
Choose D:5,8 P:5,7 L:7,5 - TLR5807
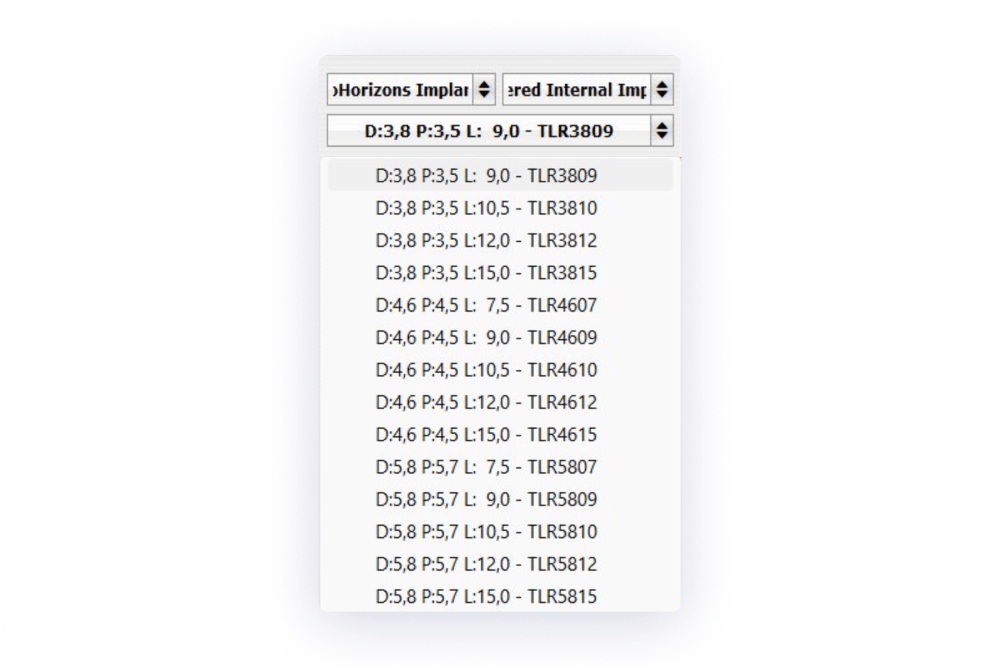point(500,467)
